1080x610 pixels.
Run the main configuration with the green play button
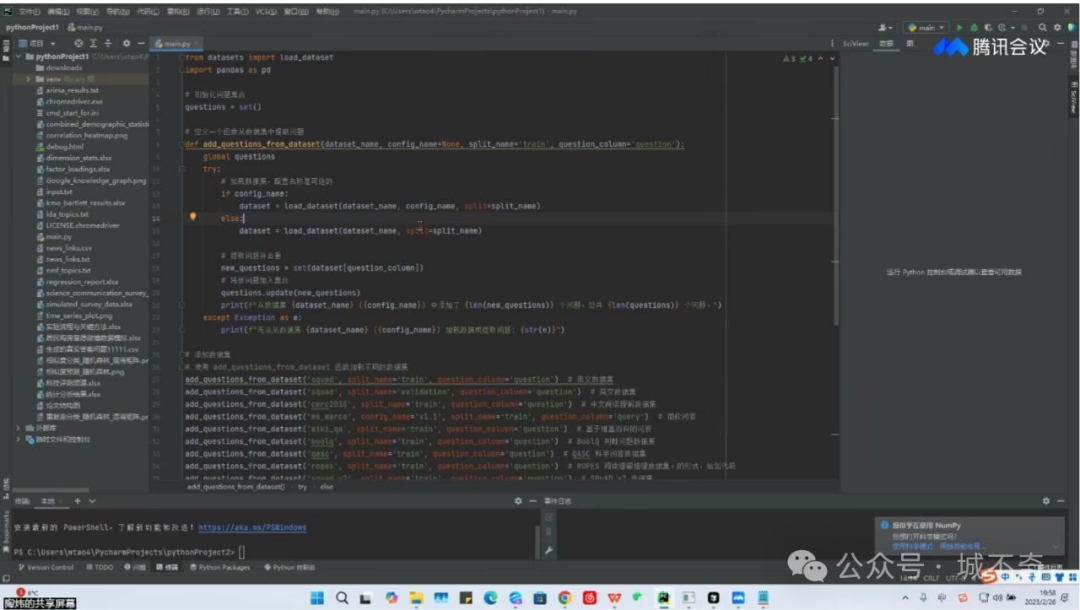[959, 28]
